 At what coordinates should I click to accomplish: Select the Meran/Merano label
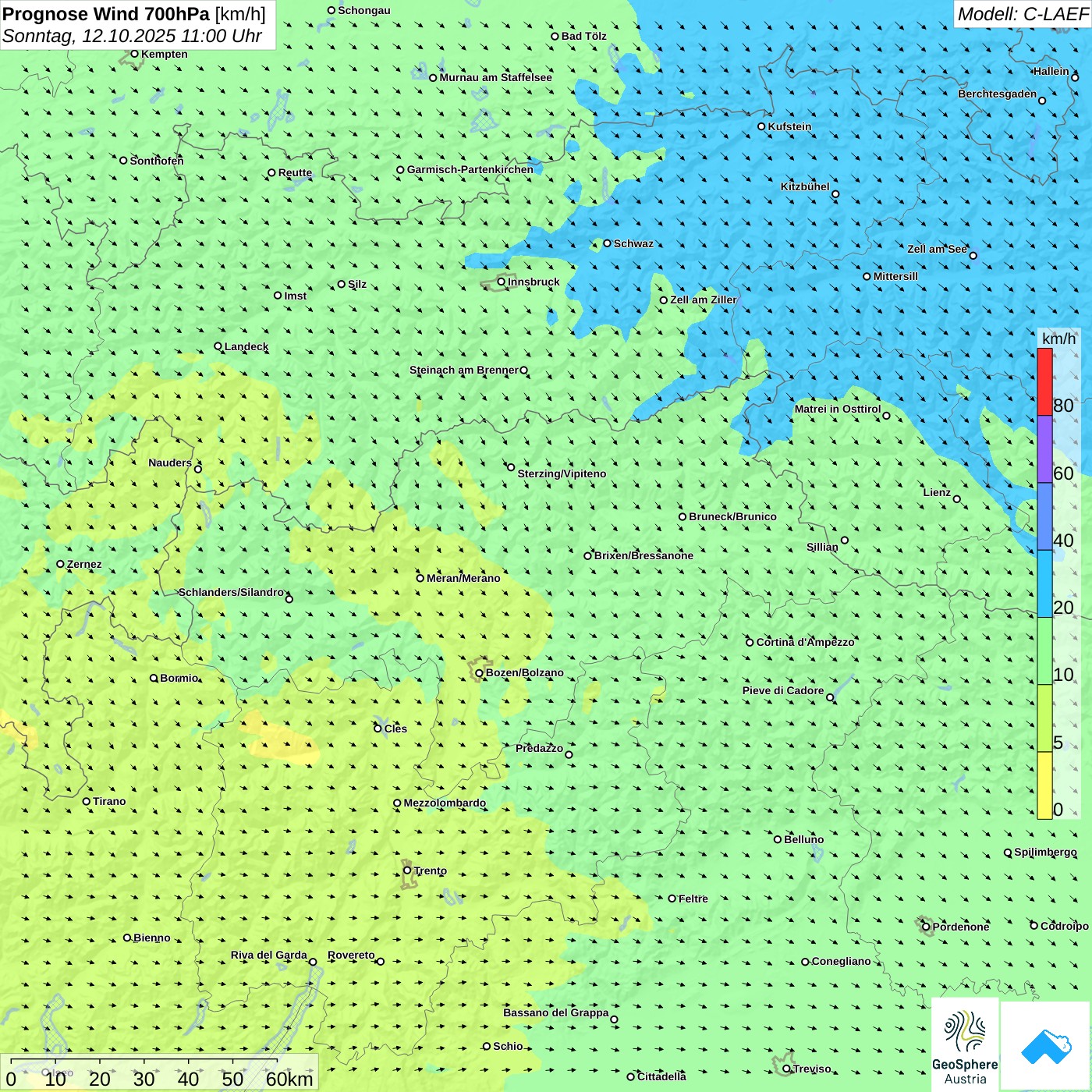point(463,578)
